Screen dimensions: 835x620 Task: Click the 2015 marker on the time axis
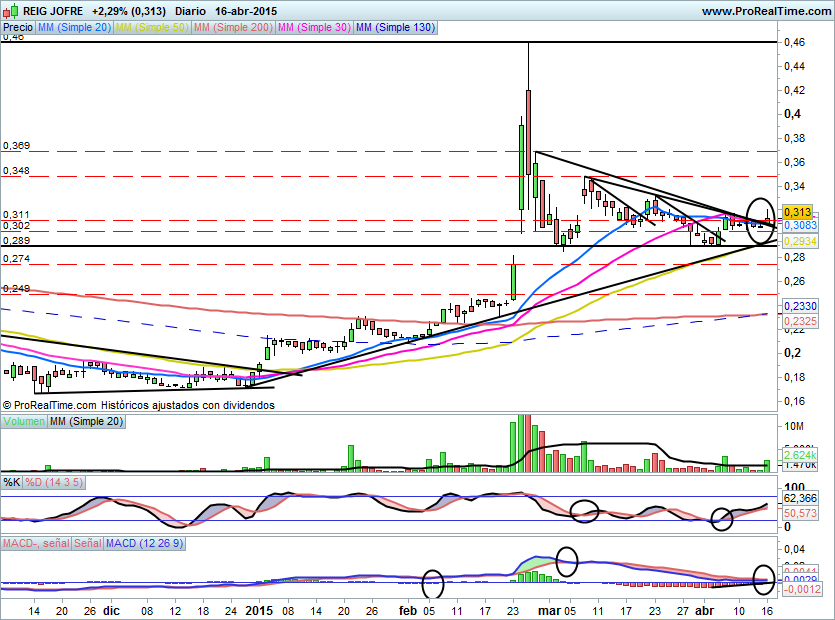pos(259,608)
